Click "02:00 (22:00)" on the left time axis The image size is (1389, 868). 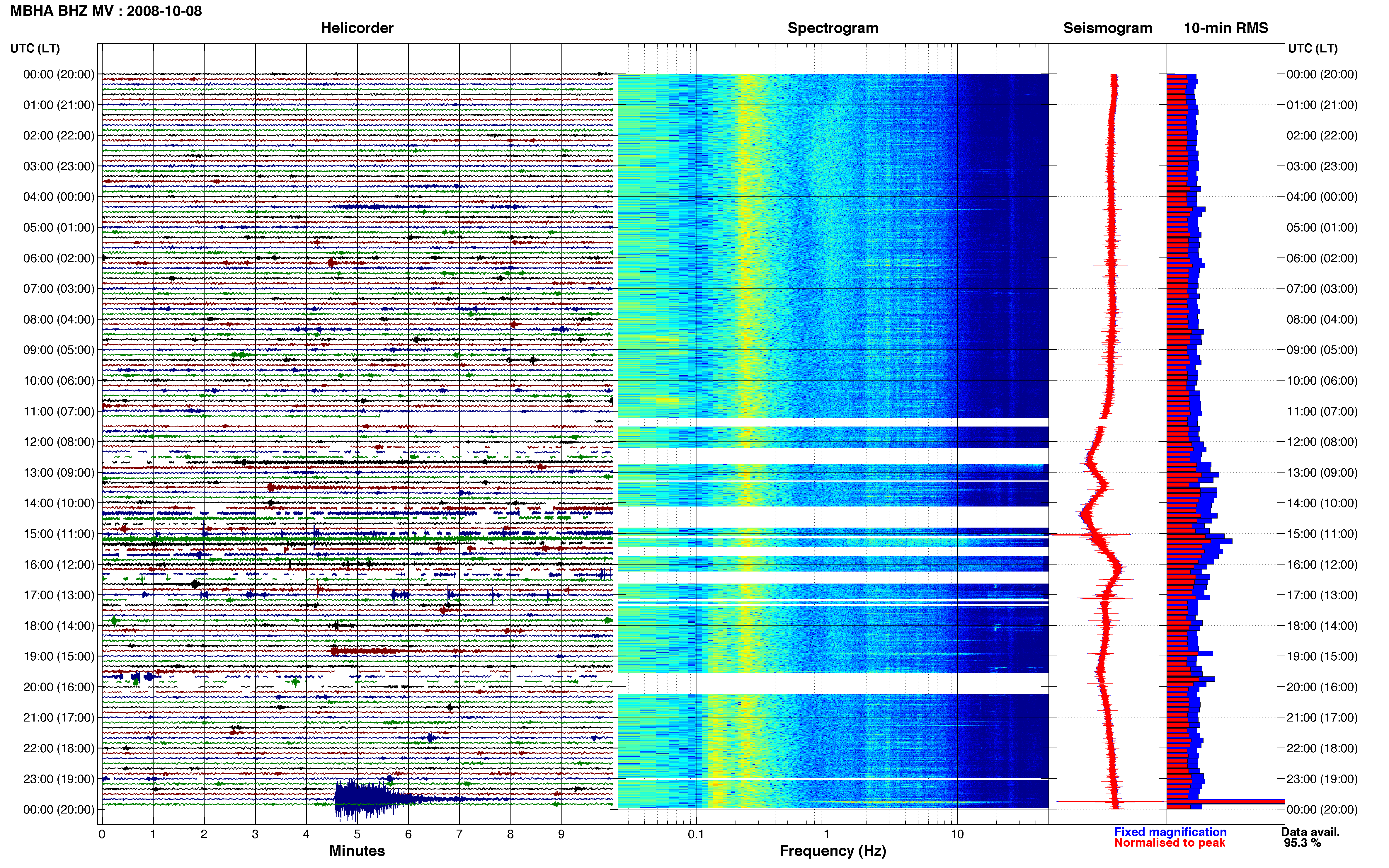[59, 135]
